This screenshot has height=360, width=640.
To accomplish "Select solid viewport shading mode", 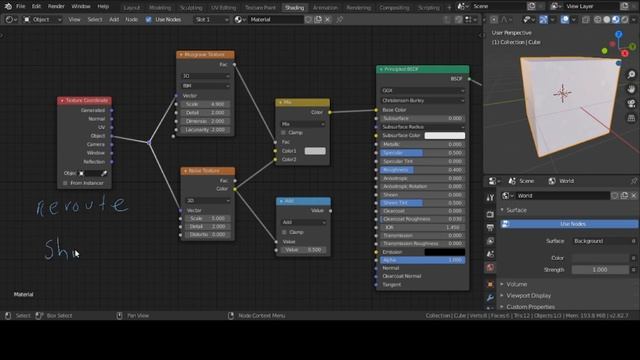I will coord(607,20).
